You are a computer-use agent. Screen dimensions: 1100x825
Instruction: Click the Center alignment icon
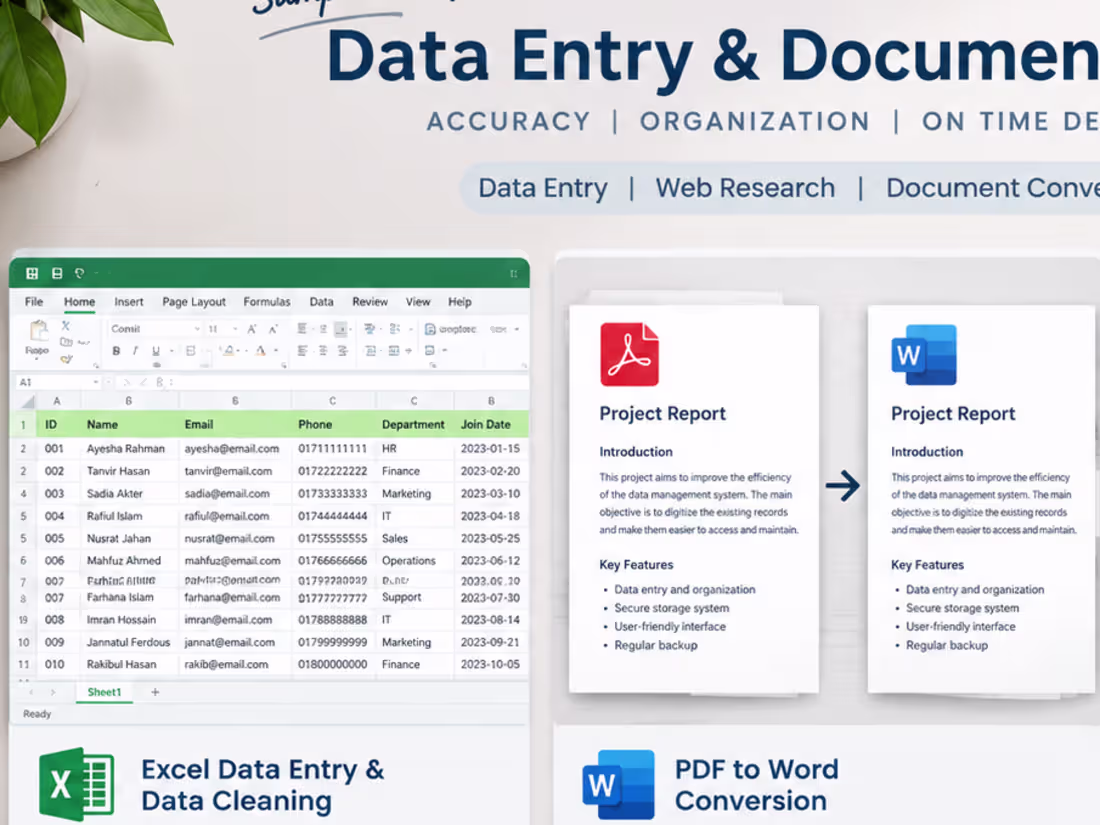[323, 350]
